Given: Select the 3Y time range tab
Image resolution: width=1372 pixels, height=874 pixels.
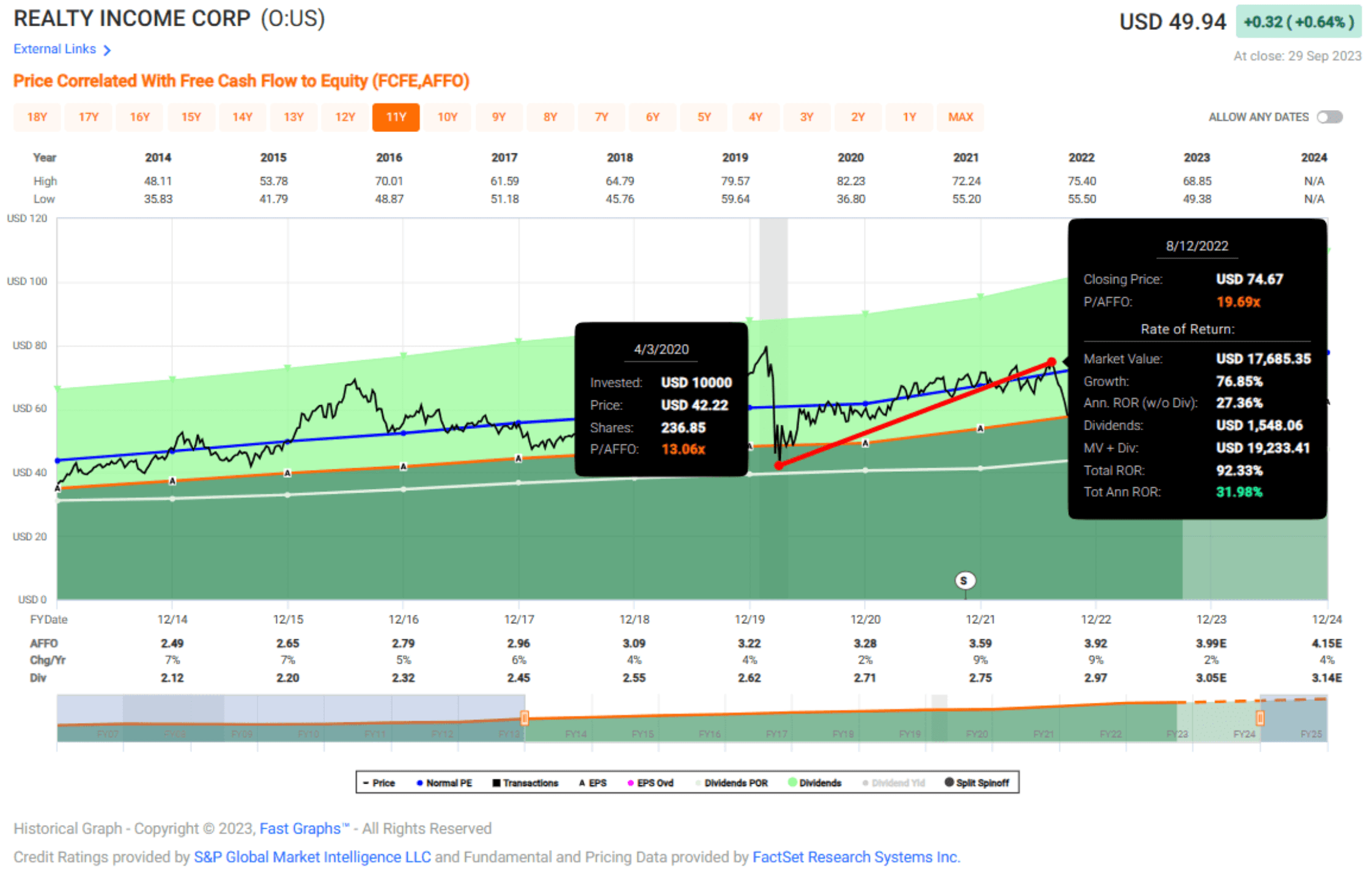Looking at the screenshot, I should point(807,117).
